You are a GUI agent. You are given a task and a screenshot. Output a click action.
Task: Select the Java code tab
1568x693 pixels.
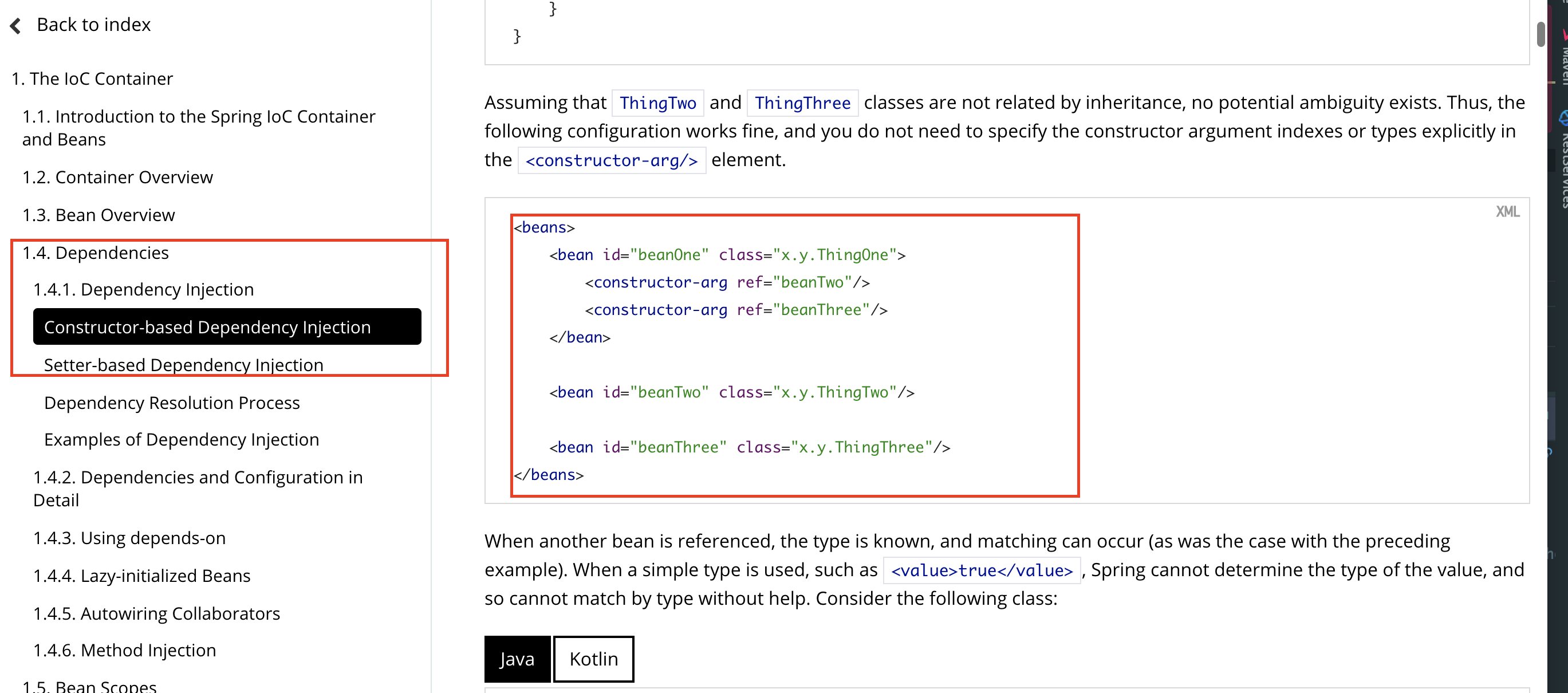pos(517,659)
